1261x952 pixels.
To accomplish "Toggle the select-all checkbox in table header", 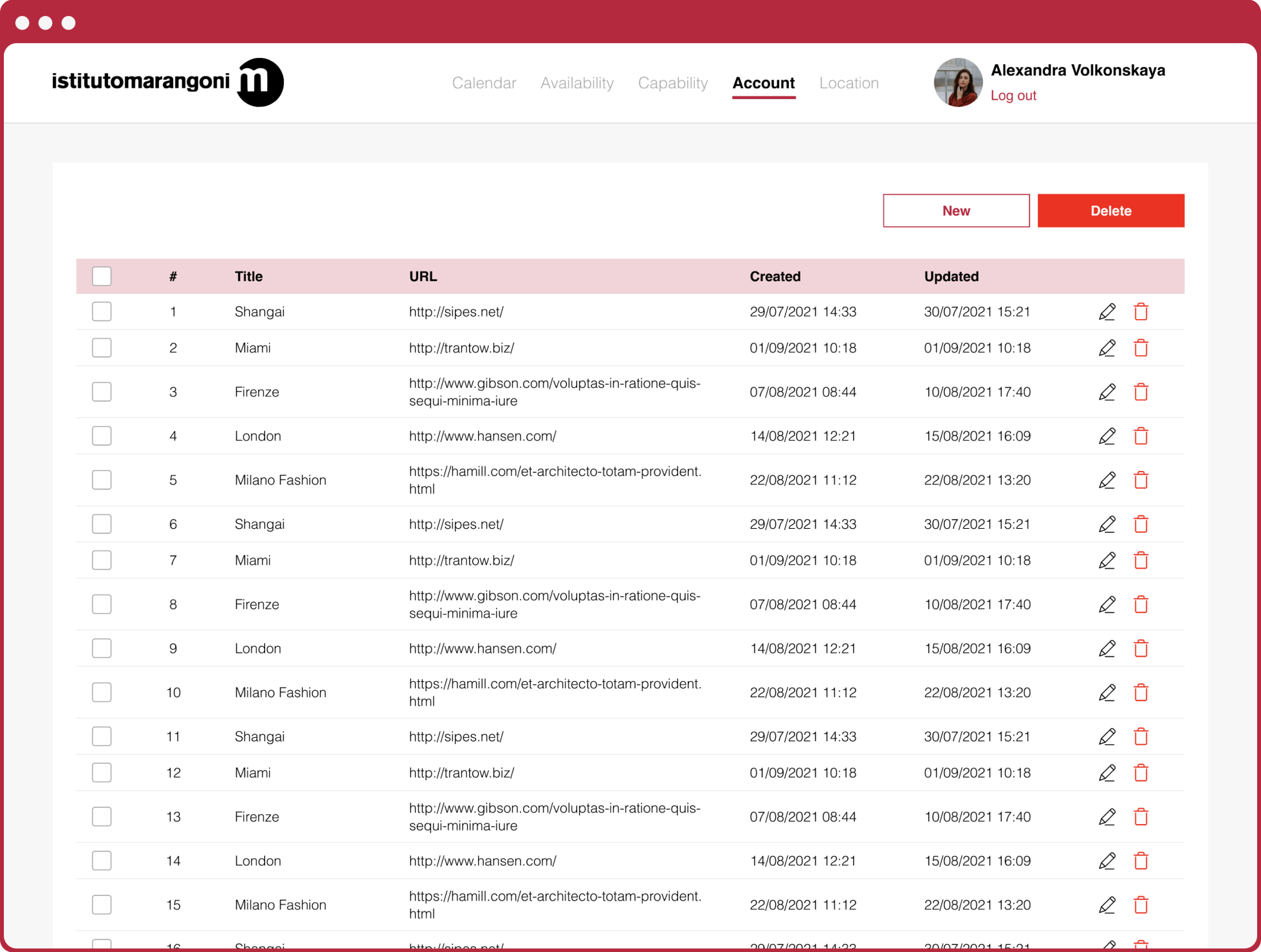I will coord(102,277).
